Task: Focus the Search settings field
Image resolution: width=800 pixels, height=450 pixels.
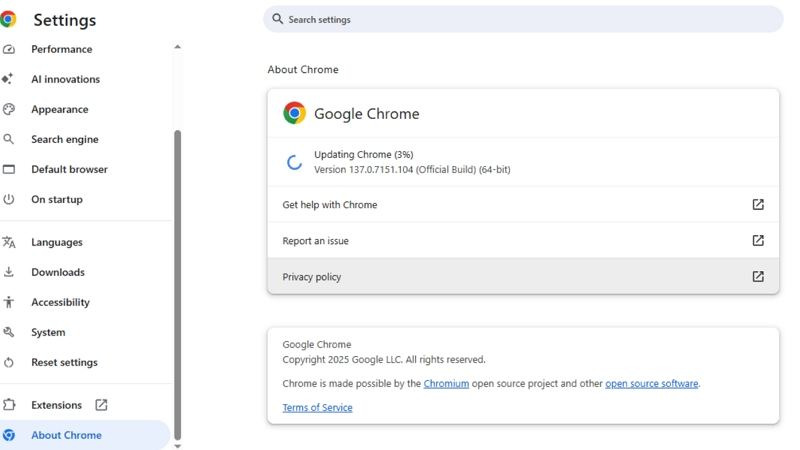Action: [x=523, y=19]
